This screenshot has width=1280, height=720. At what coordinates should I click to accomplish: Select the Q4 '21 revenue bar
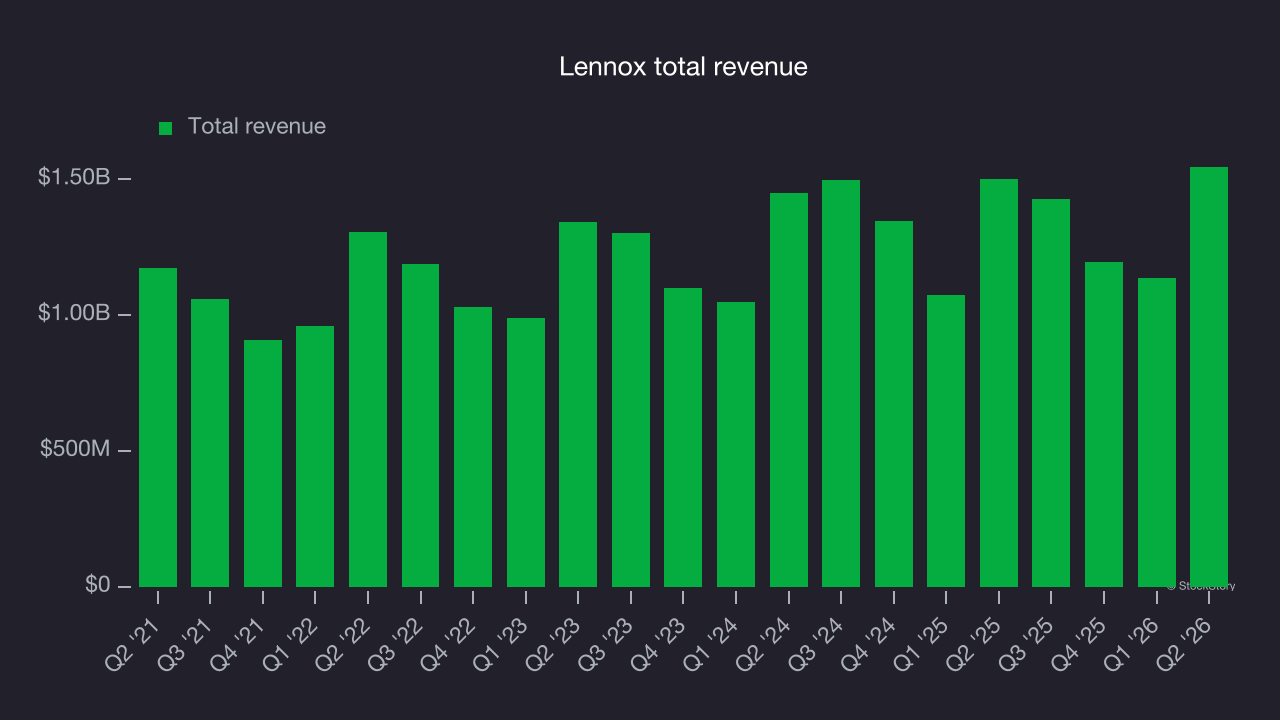pyautogui.click(x=263, y=463)
